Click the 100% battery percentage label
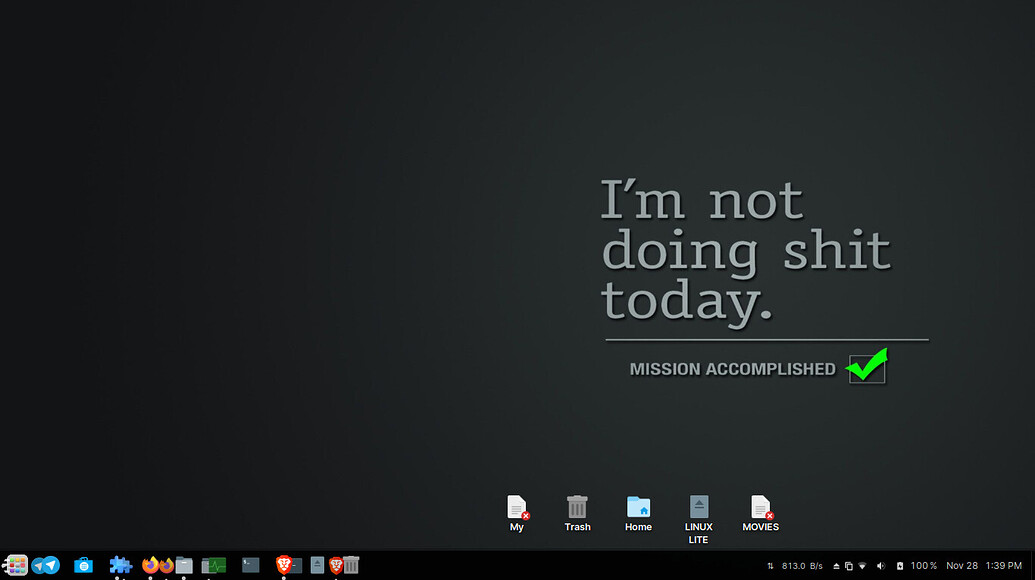Viewport: 1035px width, 580px height. 923,565
